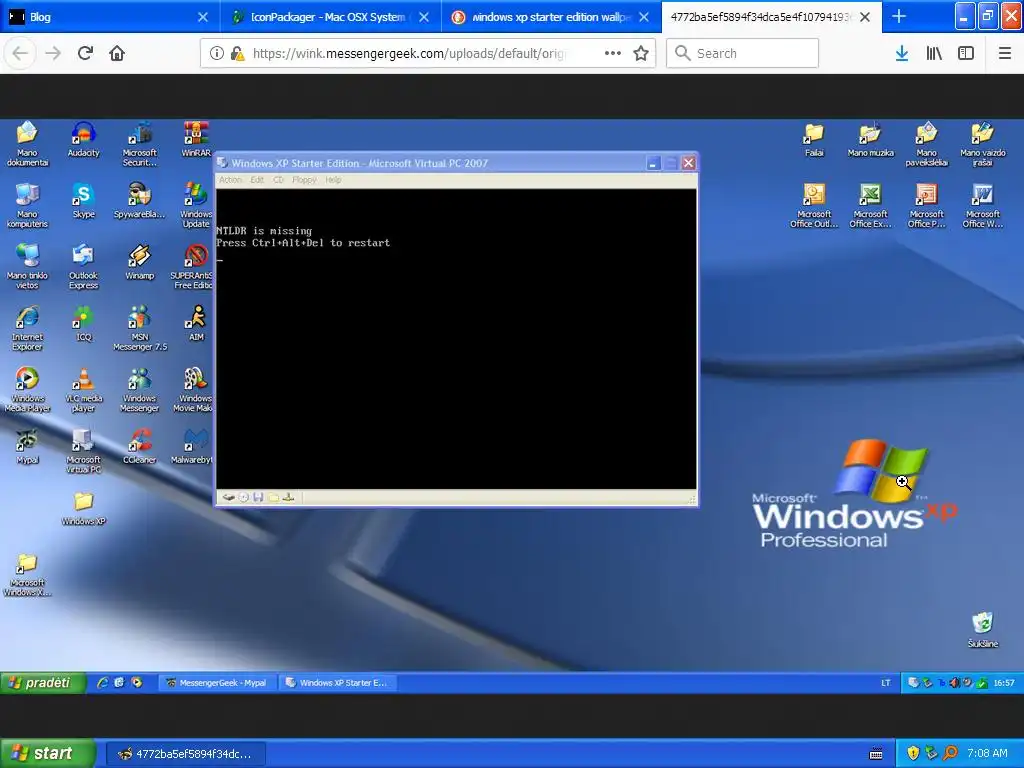Open Floppy menu in Virtual PC window
Screen dimensions: 1024x768
point(304,180)
